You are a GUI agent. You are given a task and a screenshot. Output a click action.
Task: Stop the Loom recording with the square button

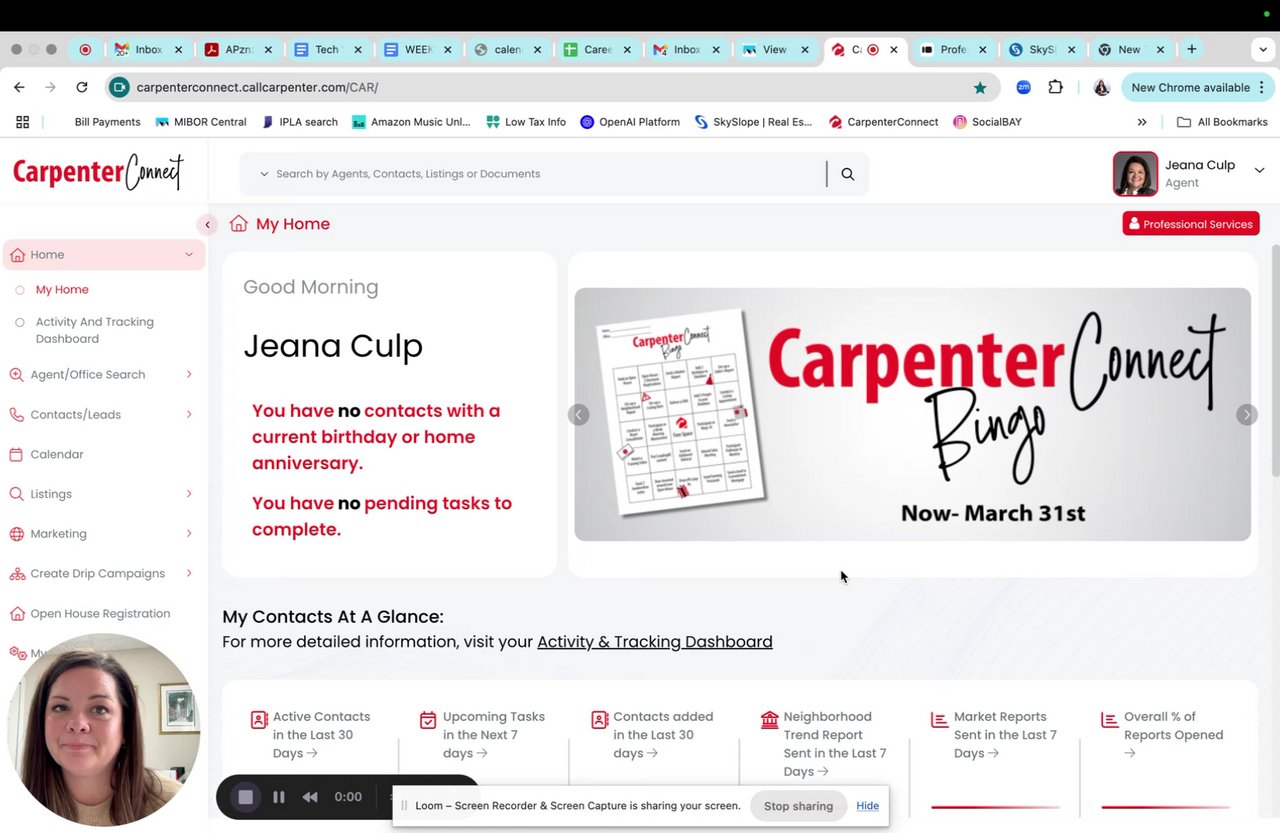pyautogui.click(x=246, y=797)
